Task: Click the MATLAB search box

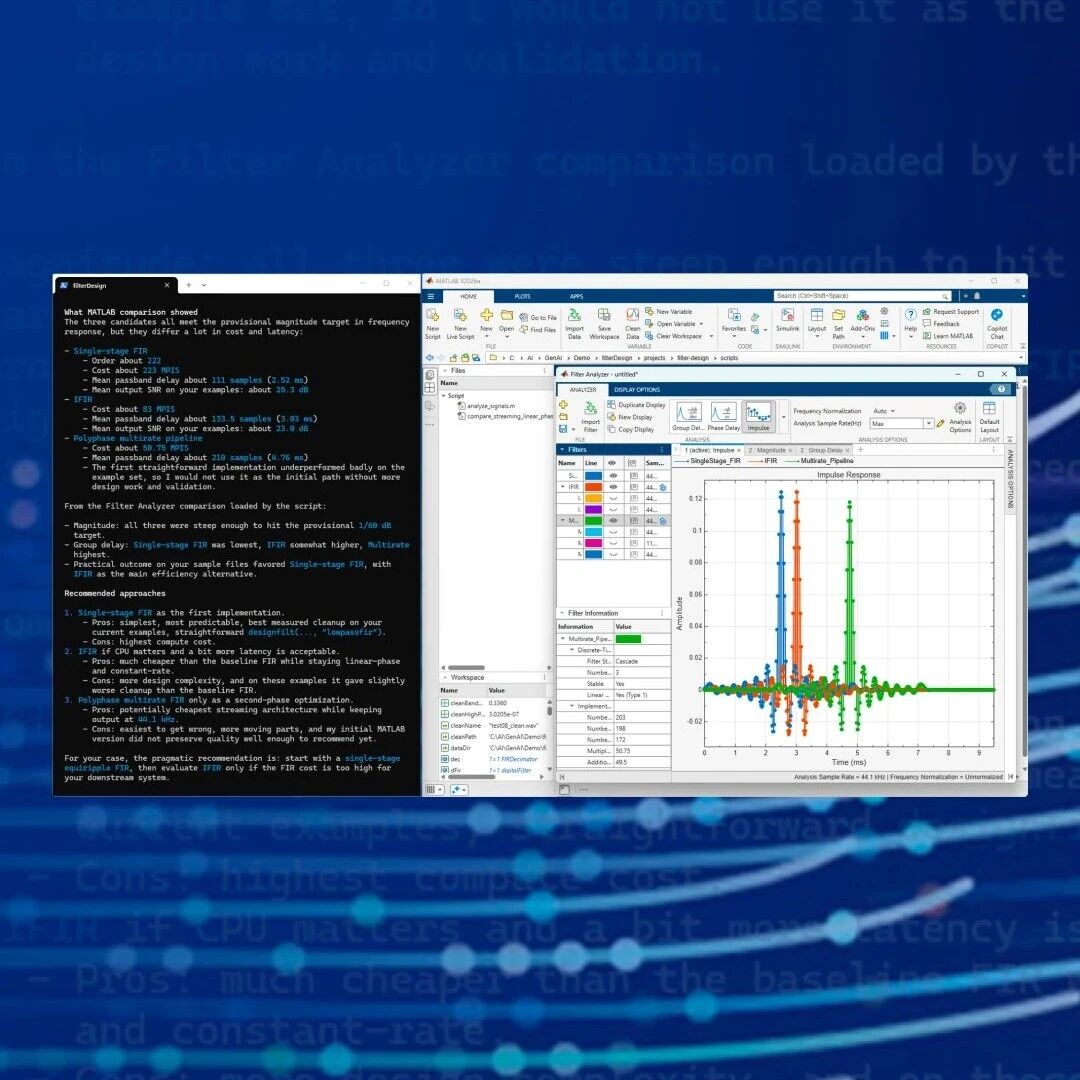Action: [862, 296]
